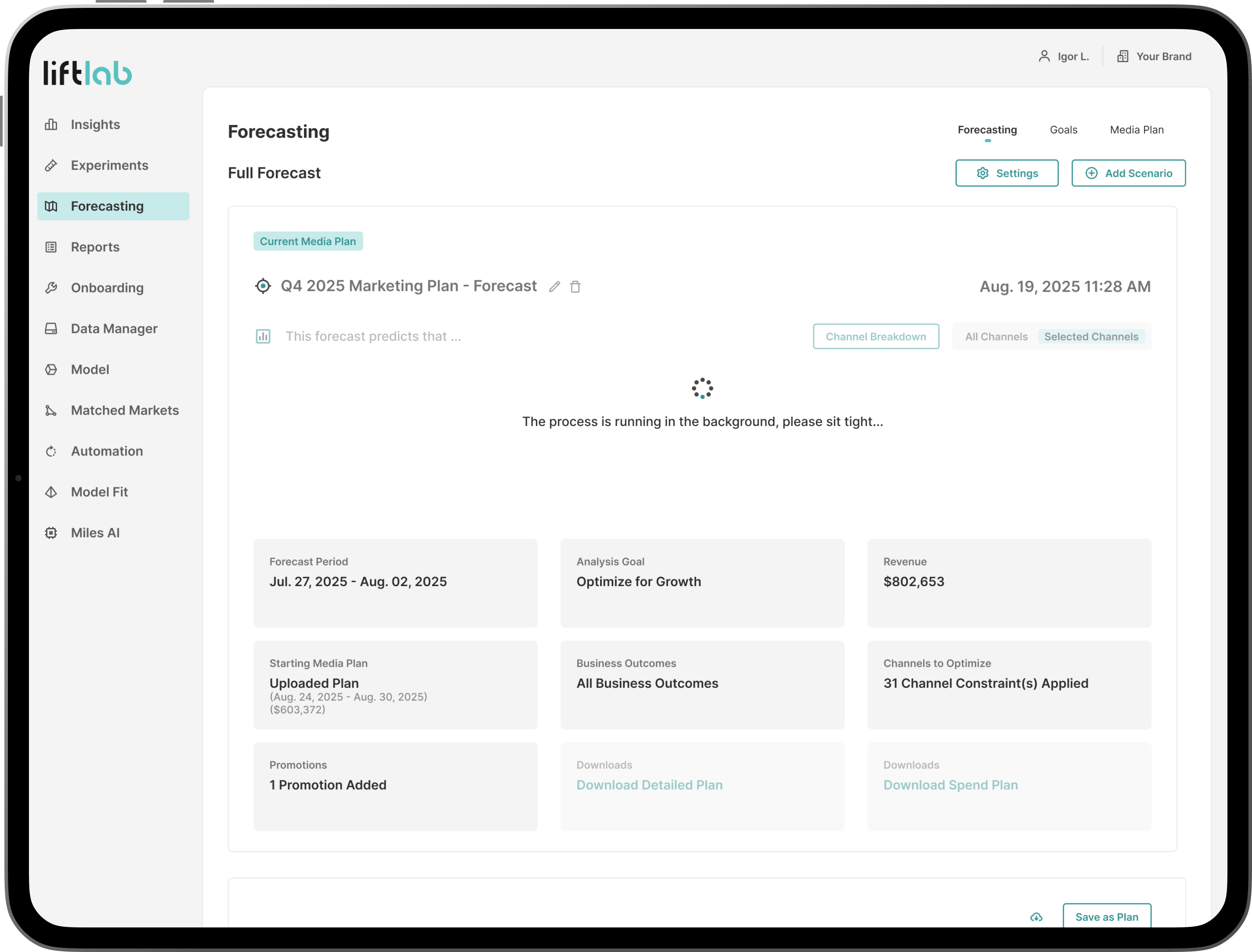This screenshot has height=952, width=1252.
Task: Open Experiments in the sidebar
Action: click(x=109, y=165)
